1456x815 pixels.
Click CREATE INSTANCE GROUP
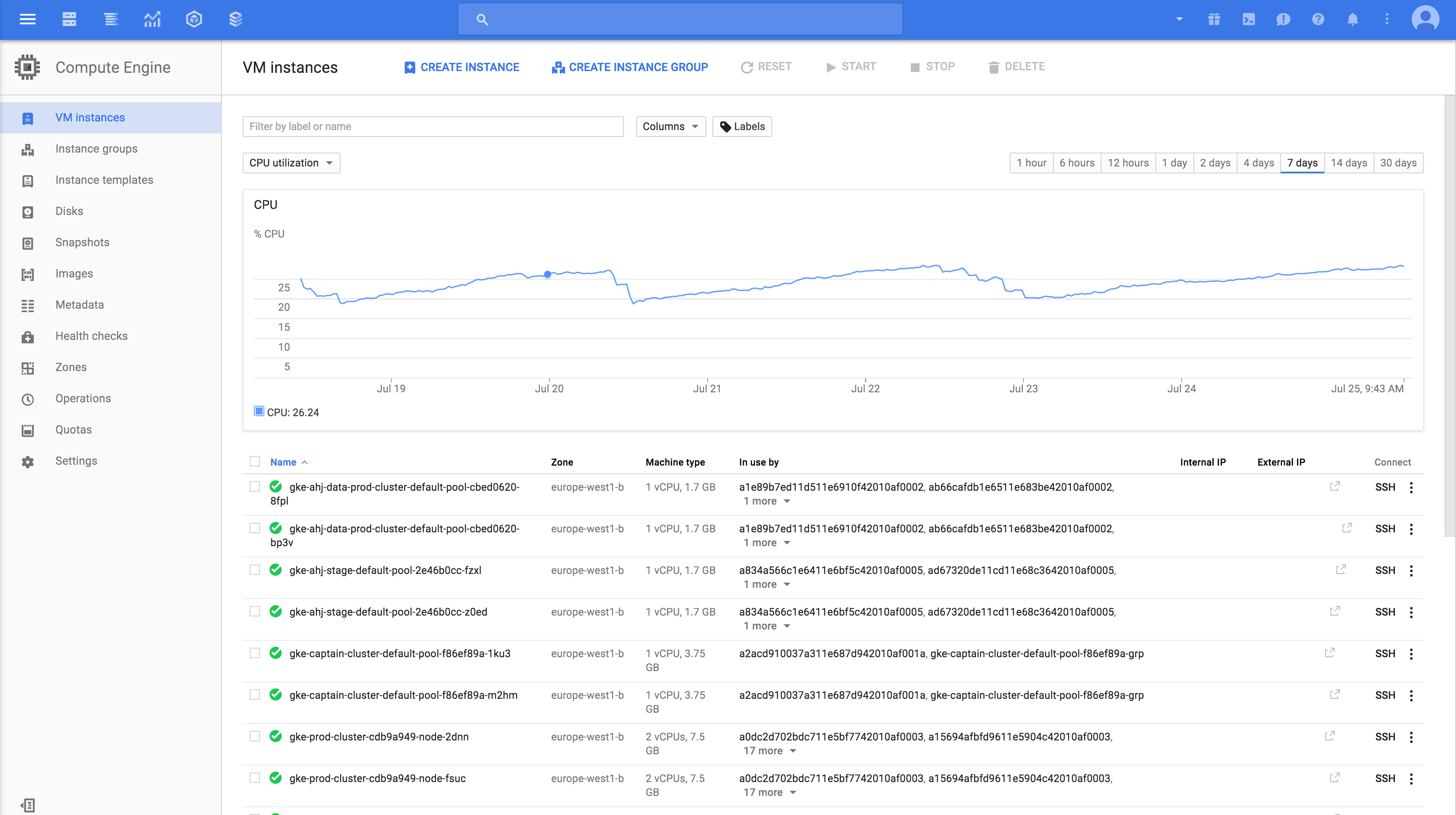(x=630, y=67)
